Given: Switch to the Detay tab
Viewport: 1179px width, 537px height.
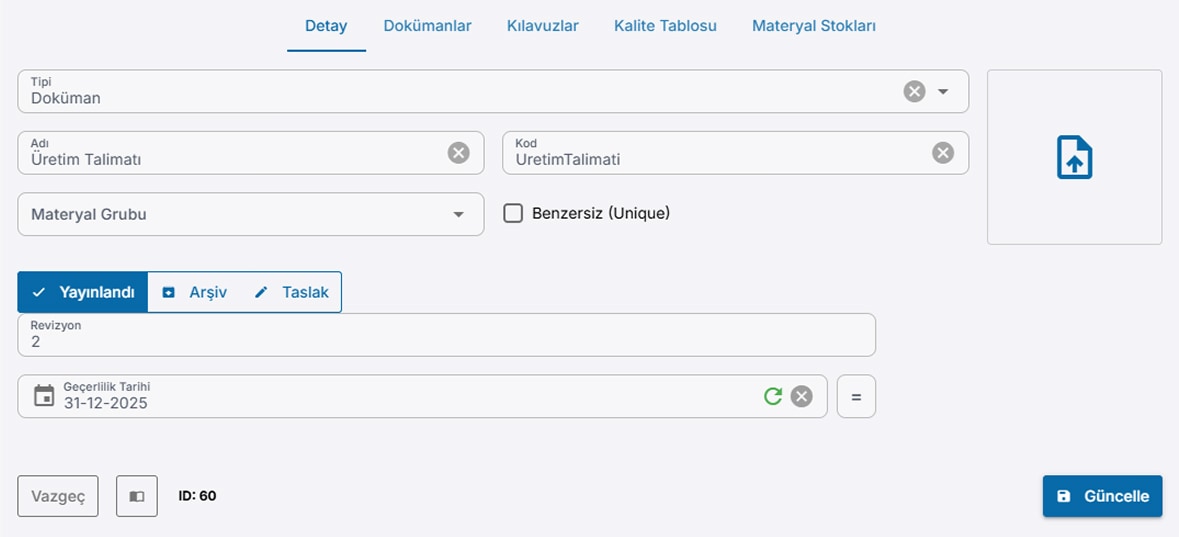Looking at the screenshot, I should pyautogui.click(x=326, y=26).
